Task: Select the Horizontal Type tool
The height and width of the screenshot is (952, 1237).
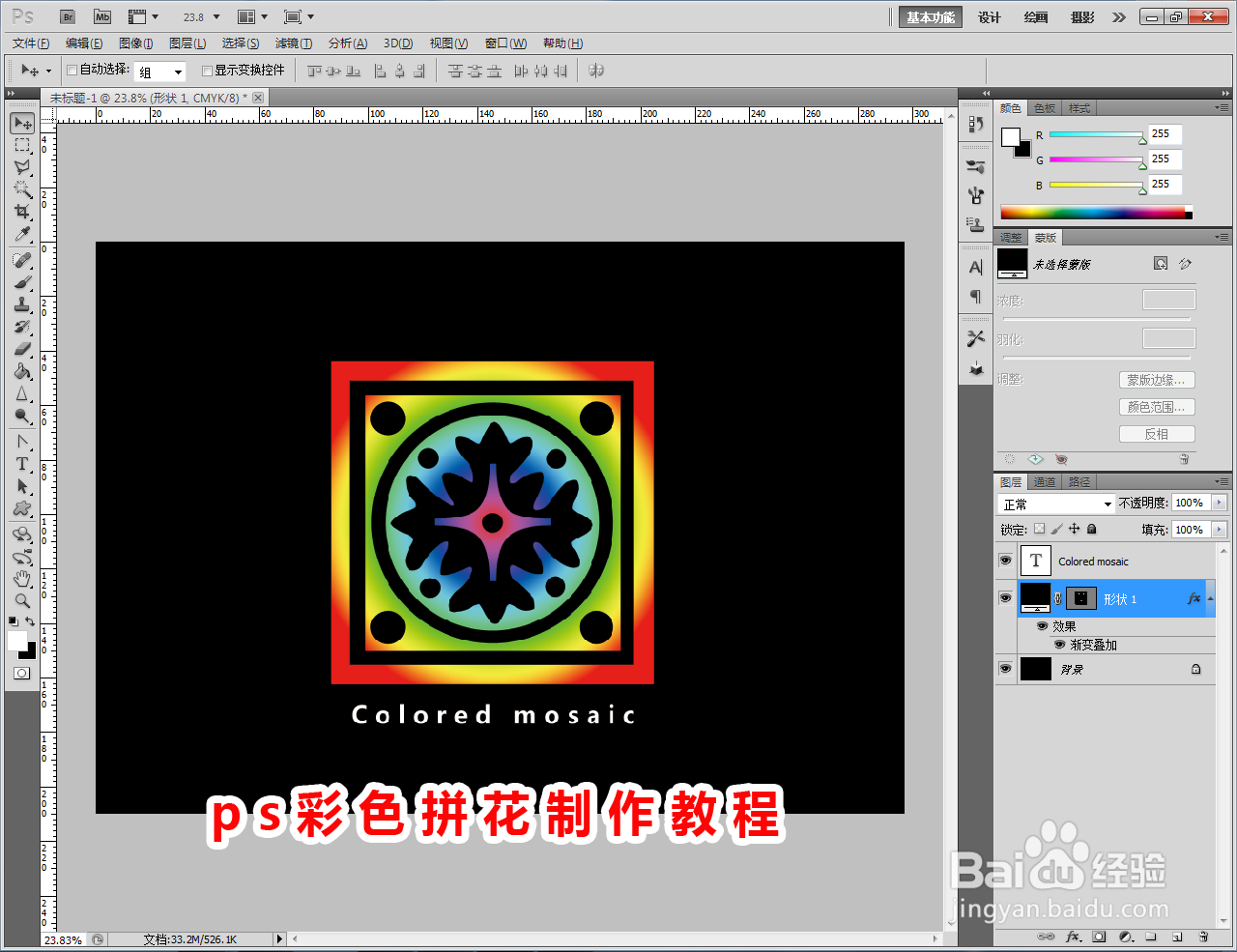Action: 21,463
